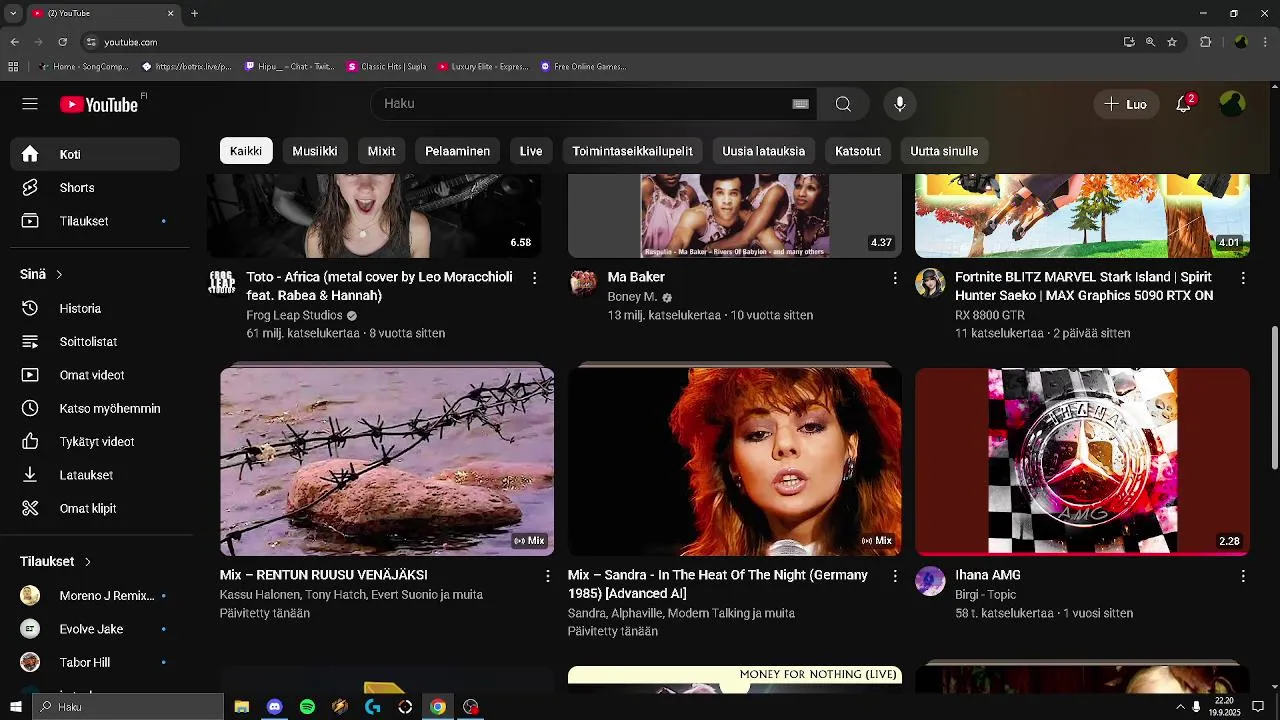Click the Luo create button
This screenshot has width=1280, height=720.
[x=1126, y=104]
